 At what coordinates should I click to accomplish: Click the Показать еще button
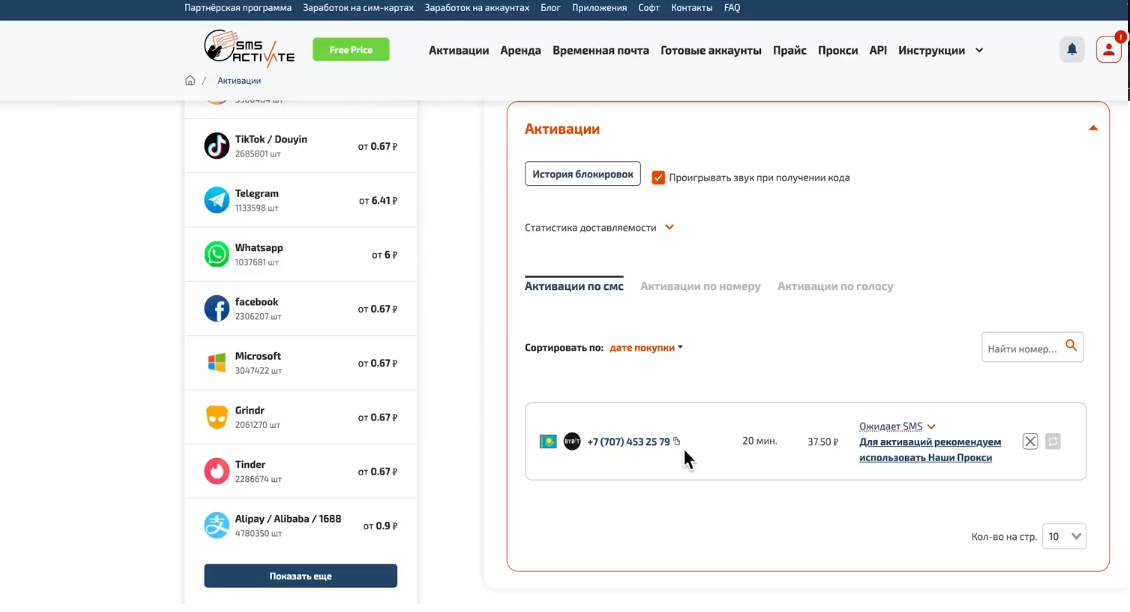tap(301, 576)
